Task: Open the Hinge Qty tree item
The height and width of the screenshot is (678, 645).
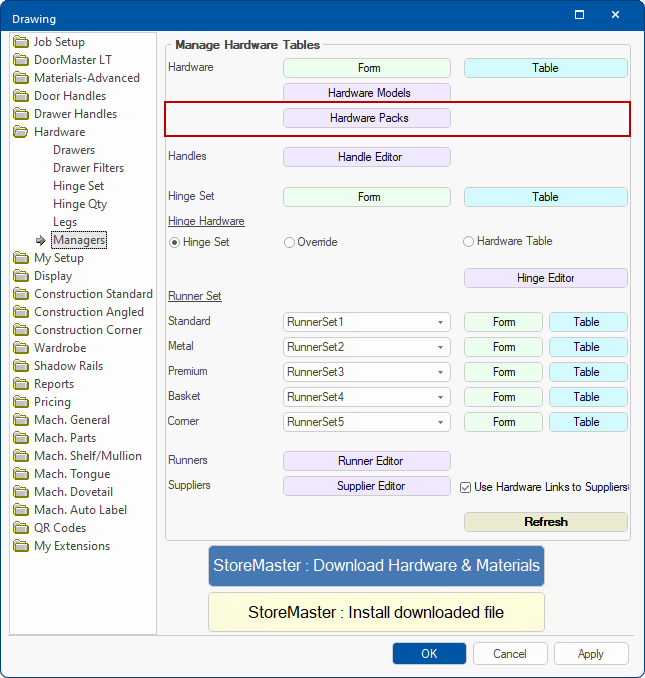Action: pyautogui.click(x=80, y=204)
